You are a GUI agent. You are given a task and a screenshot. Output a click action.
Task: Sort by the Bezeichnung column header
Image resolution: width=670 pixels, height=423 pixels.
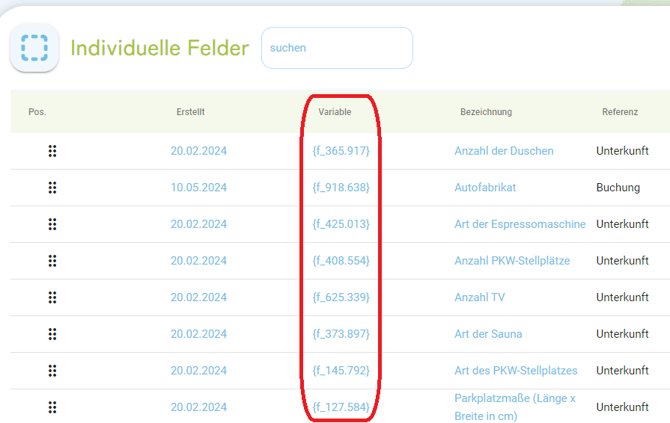tap(486, 112)
